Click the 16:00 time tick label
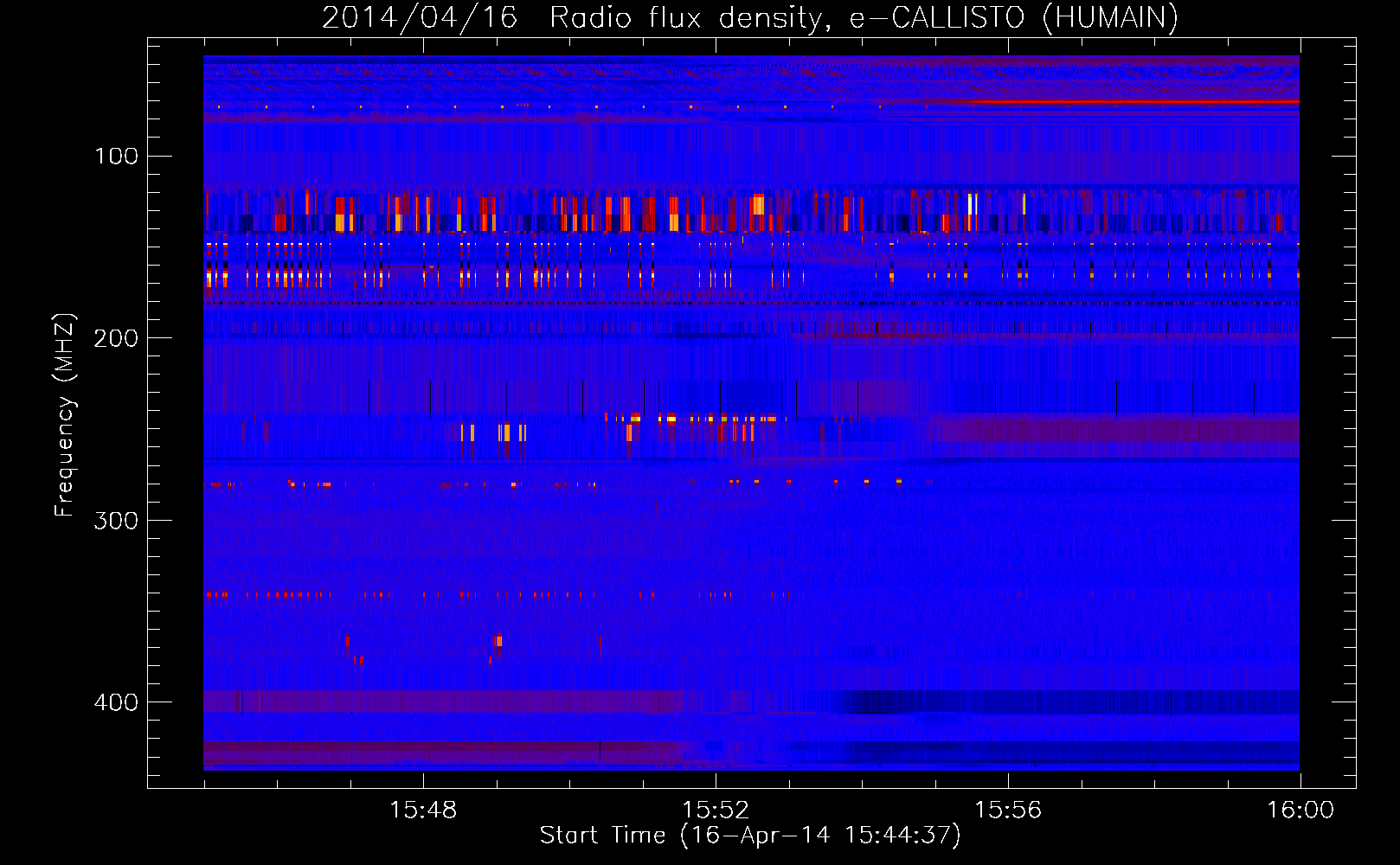 tap(1300, 811)
